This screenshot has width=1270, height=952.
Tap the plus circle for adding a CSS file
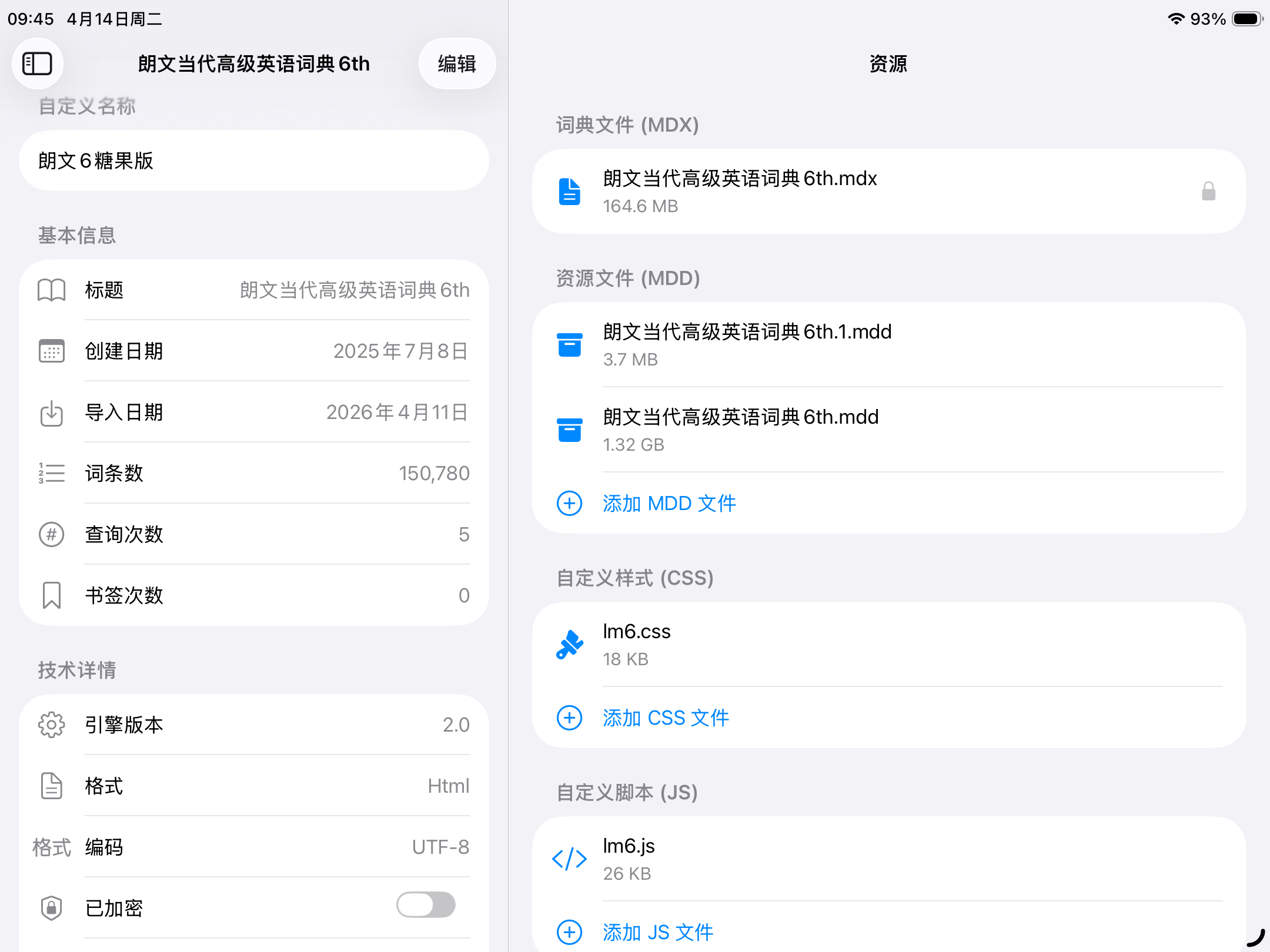coord(569,718)
